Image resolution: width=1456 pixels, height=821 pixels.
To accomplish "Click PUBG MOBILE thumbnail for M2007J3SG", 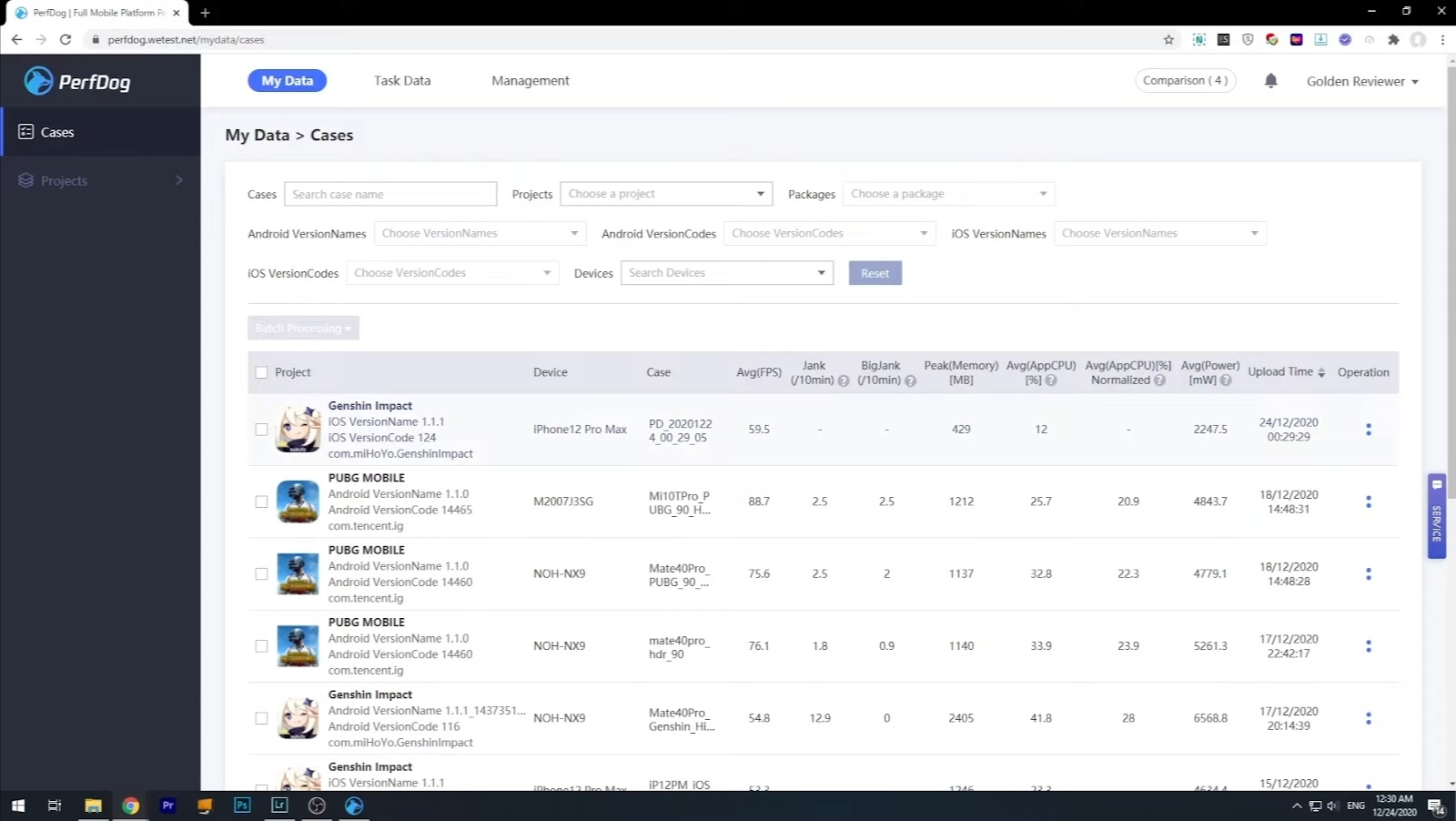I will click(298, 502).
